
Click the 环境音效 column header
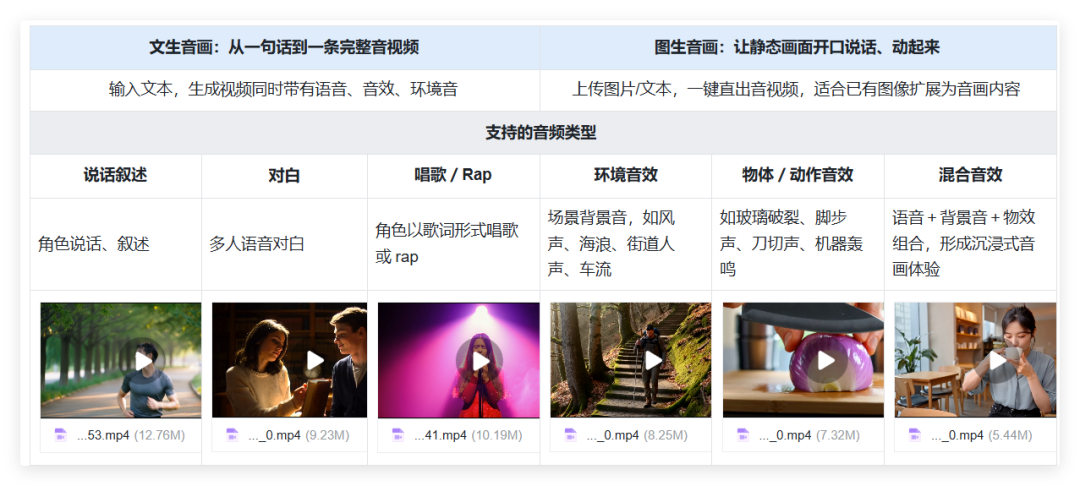point(625,176)
